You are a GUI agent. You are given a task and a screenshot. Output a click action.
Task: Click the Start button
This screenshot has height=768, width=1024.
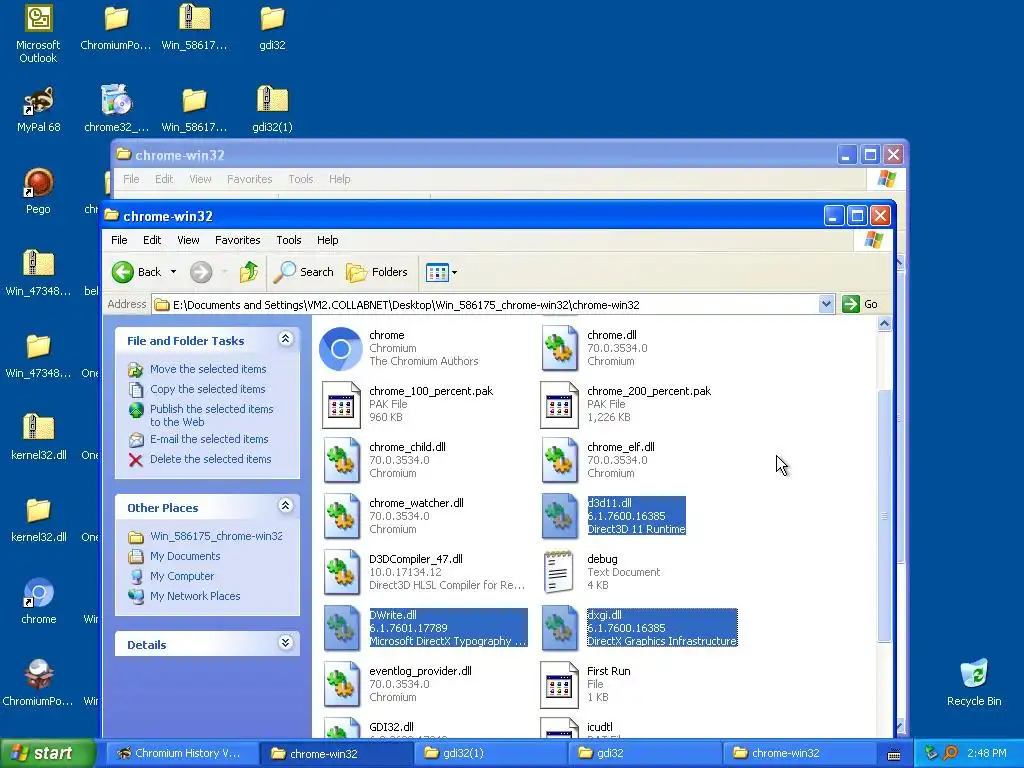(47, 753)
